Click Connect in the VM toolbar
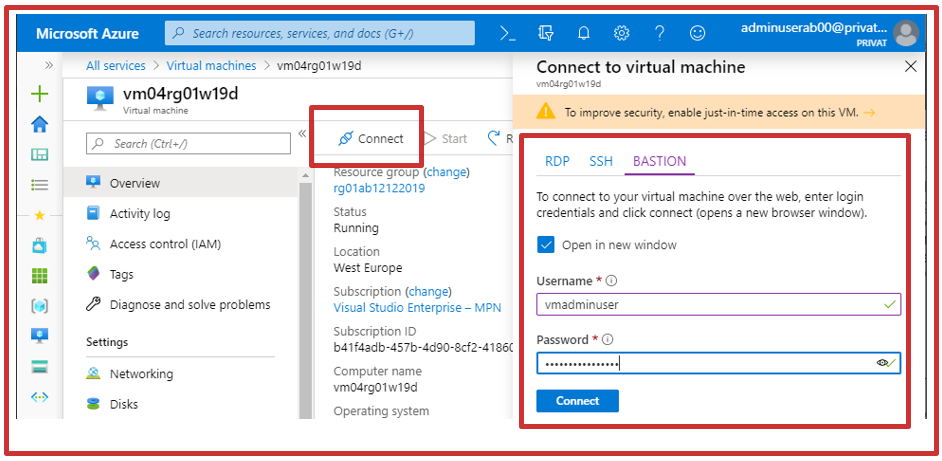 click(371, 139)
